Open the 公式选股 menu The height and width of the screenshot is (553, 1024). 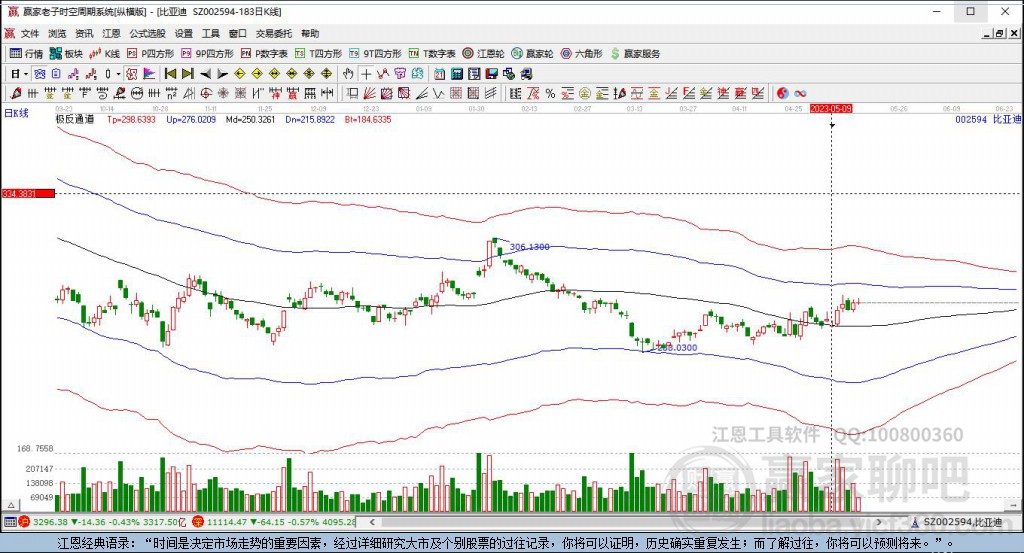[x=147, y=33]
